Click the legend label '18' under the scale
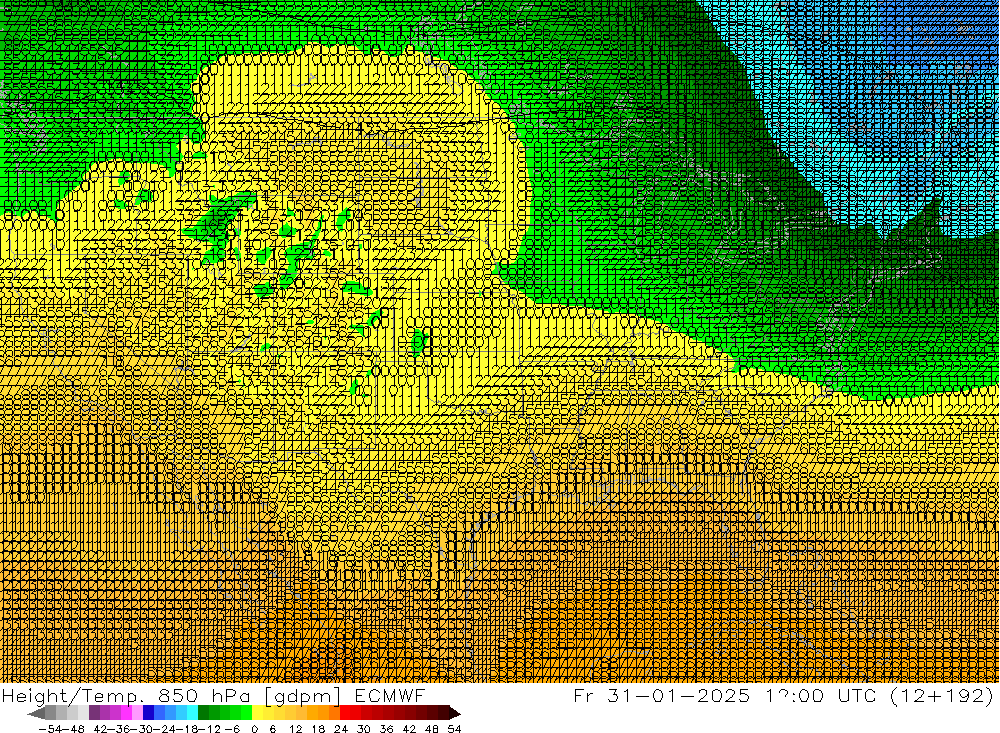 point(318,729)
